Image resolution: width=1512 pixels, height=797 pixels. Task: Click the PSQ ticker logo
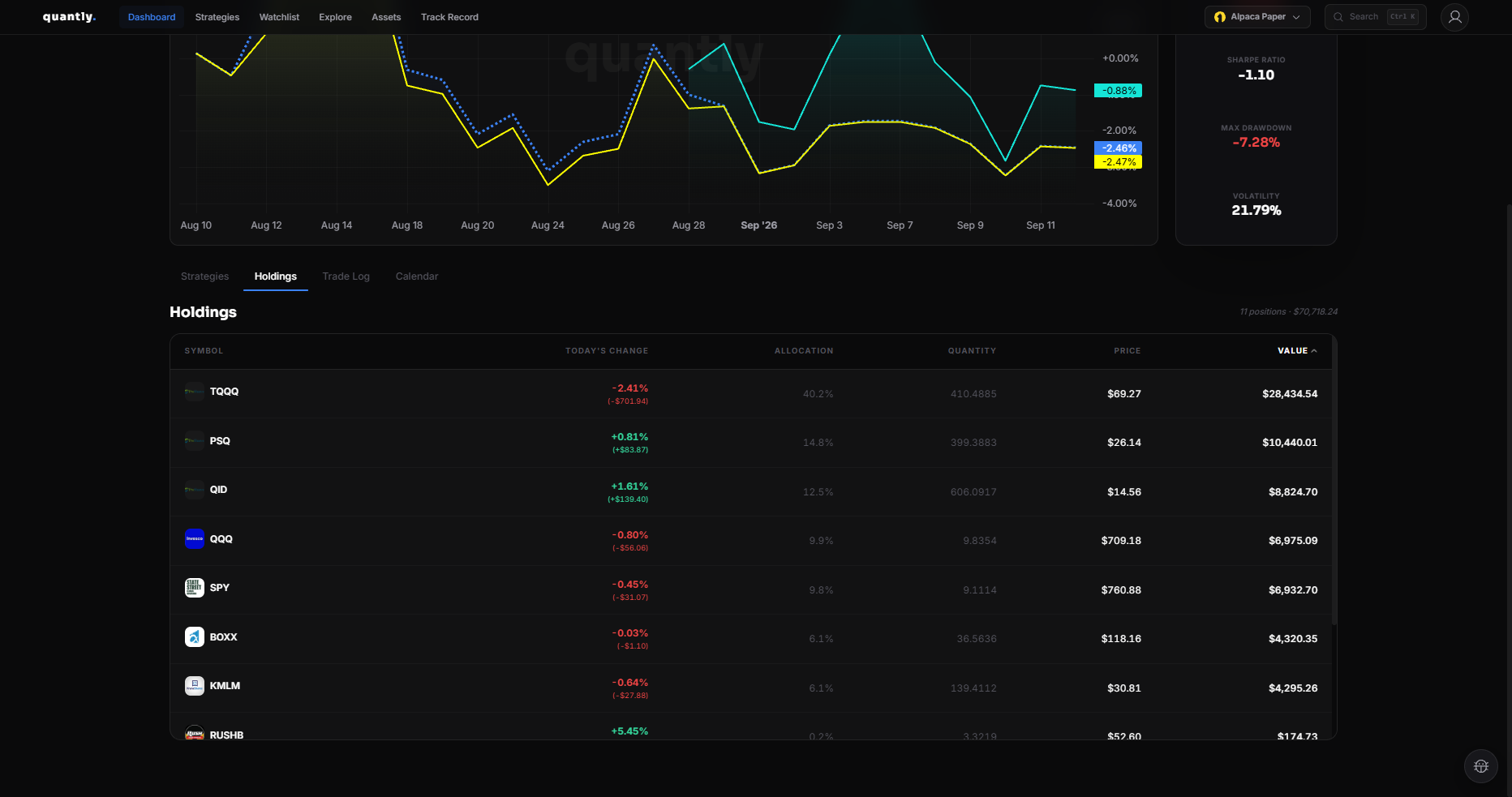tap(194, 441)
